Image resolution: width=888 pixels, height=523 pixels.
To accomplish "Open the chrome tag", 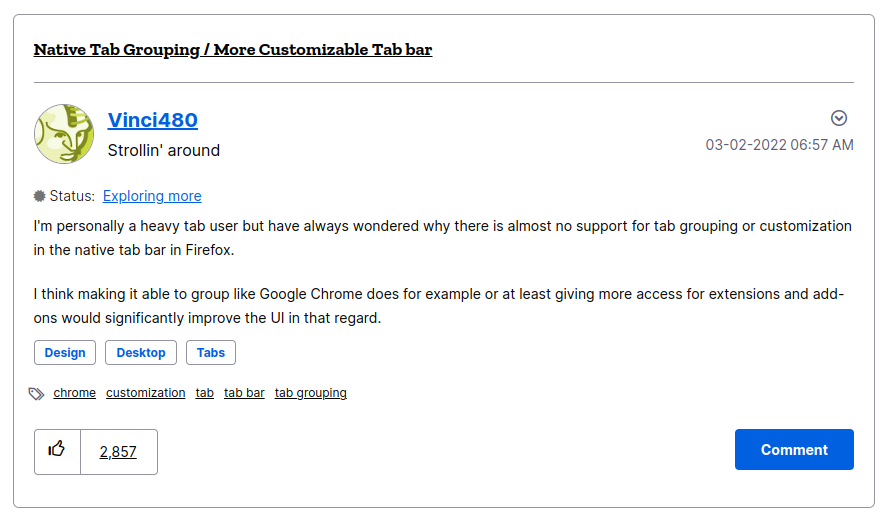I will pos(75,393).
